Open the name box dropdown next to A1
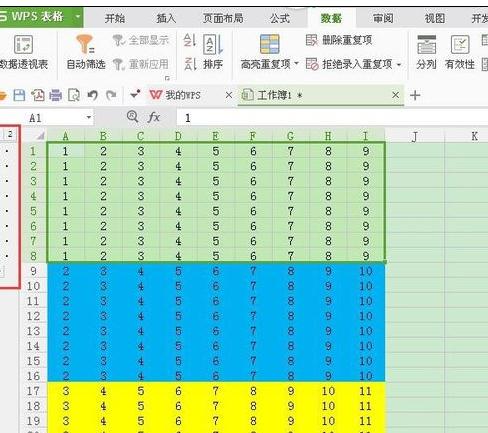 [x=89, y=117]
